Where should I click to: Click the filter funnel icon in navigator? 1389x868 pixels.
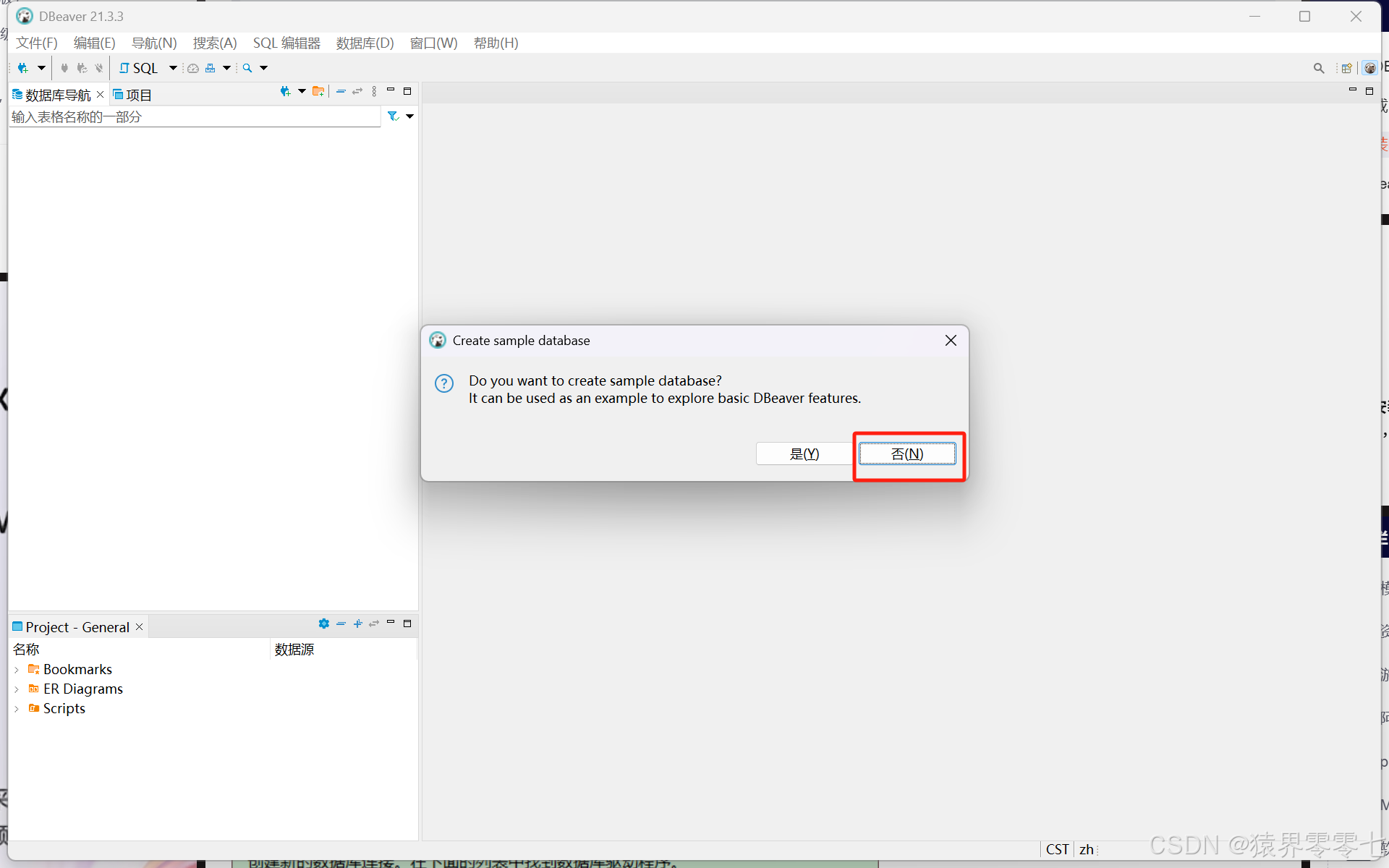[393, 116]
